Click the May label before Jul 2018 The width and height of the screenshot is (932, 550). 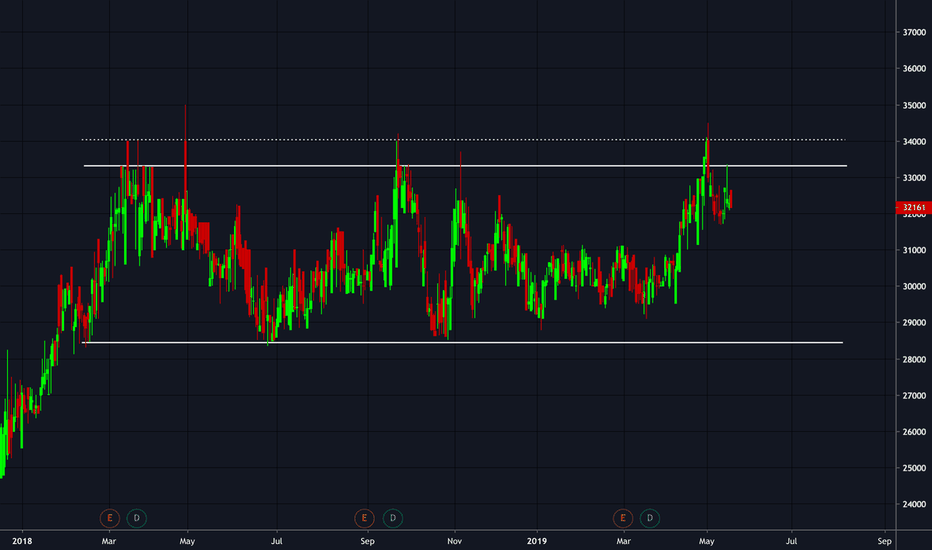click(x=187, y=541)
